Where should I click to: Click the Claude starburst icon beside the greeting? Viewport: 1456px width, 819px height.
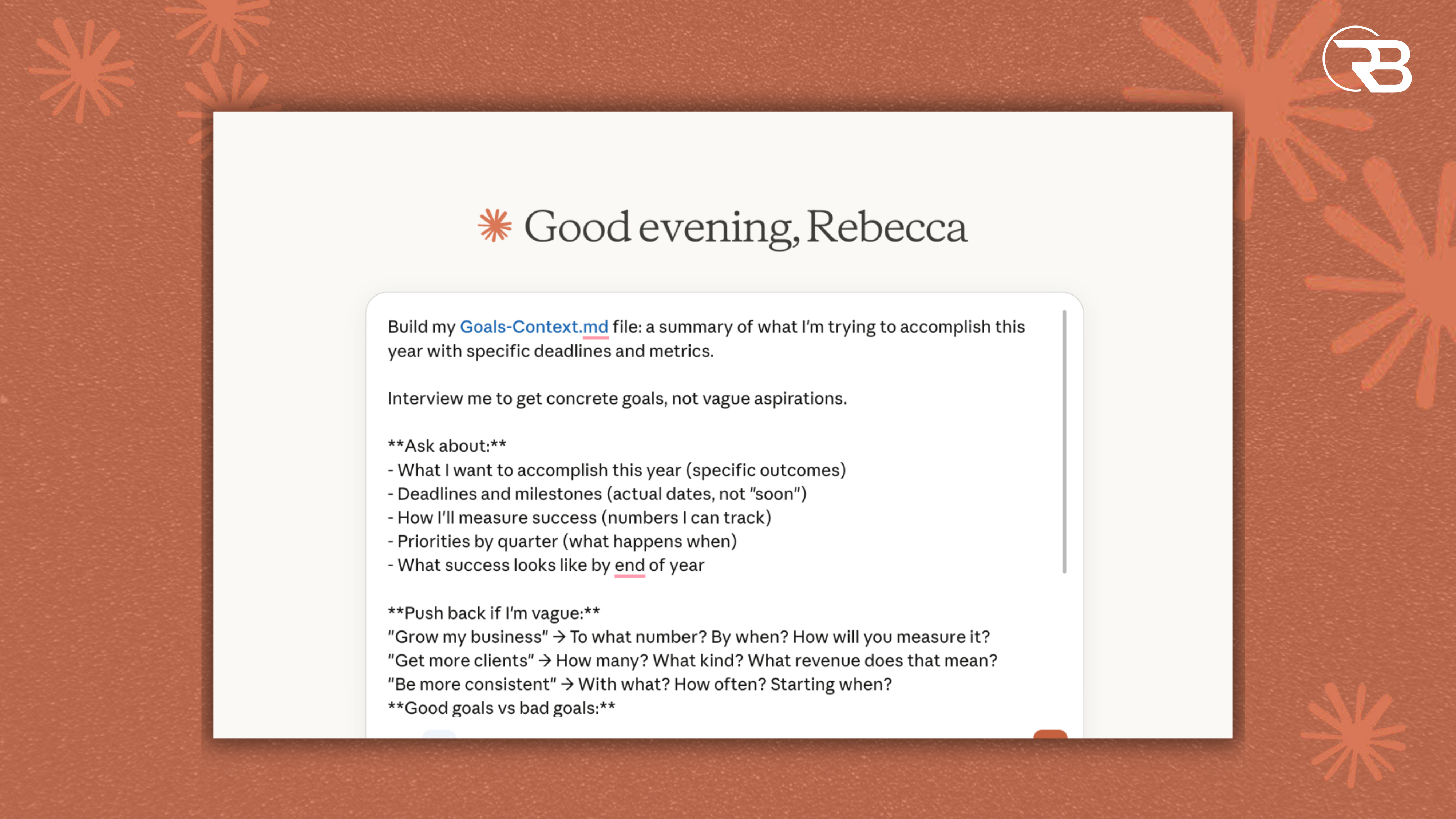pos(495,226)
